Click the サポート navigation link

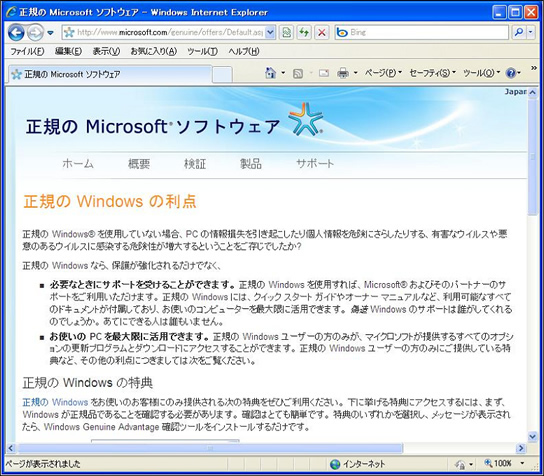[315, 163]
